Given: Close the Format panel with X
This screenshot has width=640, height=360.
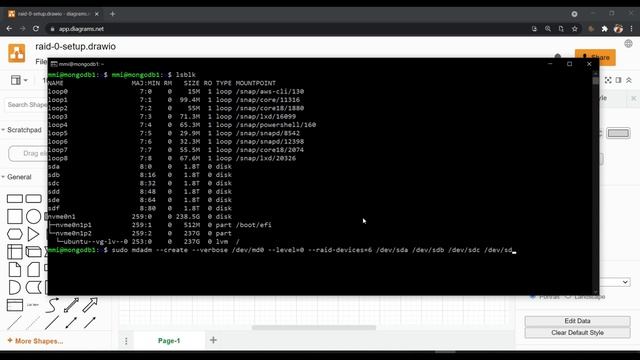Looking at the screenshot, I should pos(633,98).
